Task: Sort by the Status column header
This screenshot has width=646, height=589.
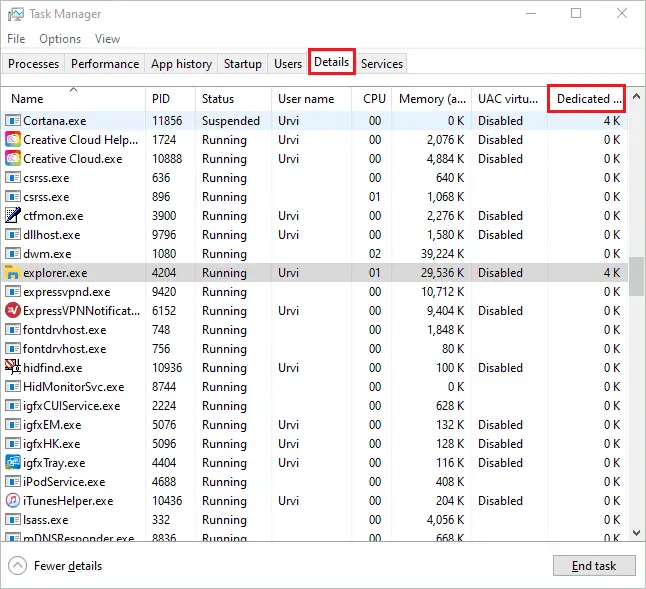Action: (234, 99)
